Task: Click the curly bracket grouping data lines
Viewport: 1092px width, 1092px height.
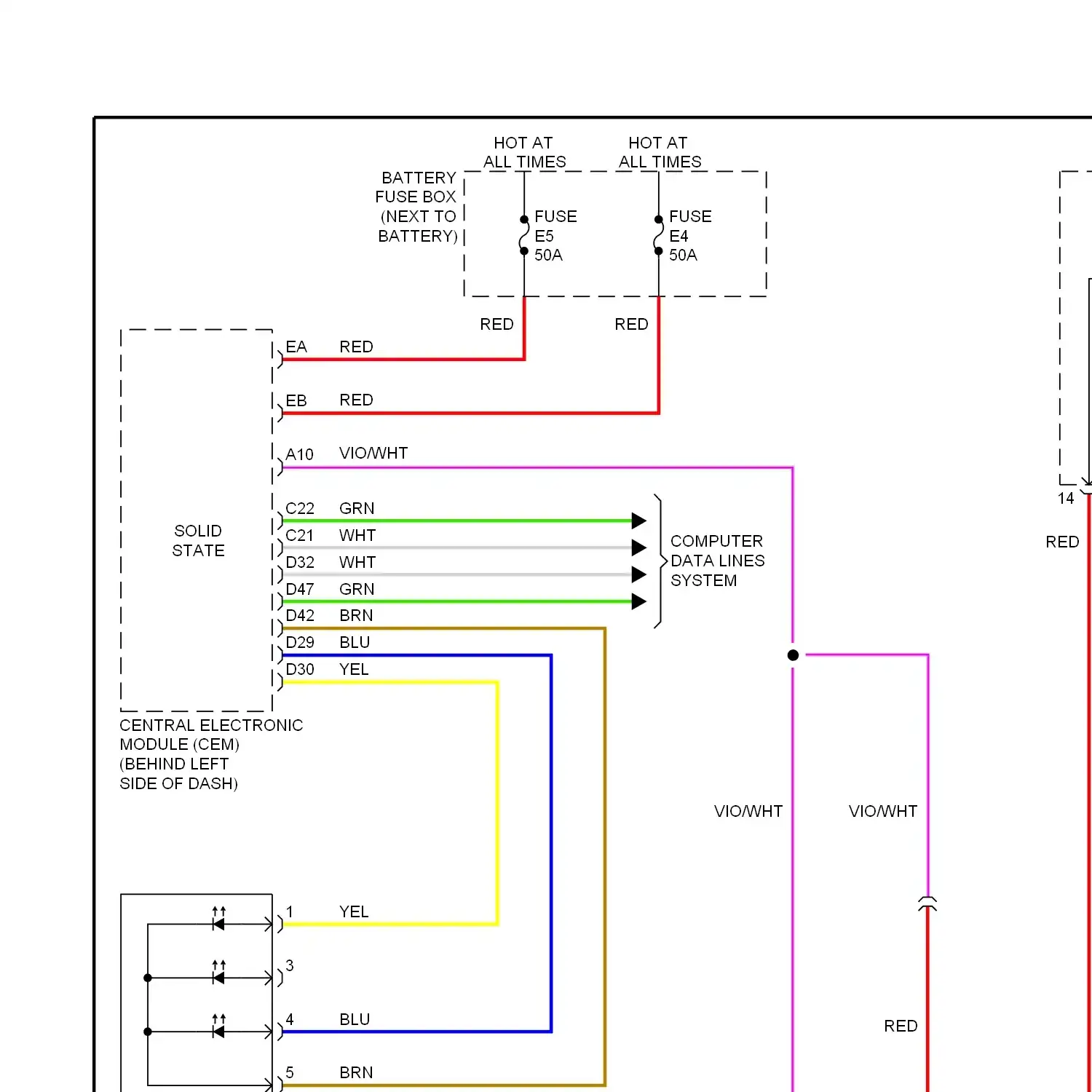Action: [x=660, y=561]
